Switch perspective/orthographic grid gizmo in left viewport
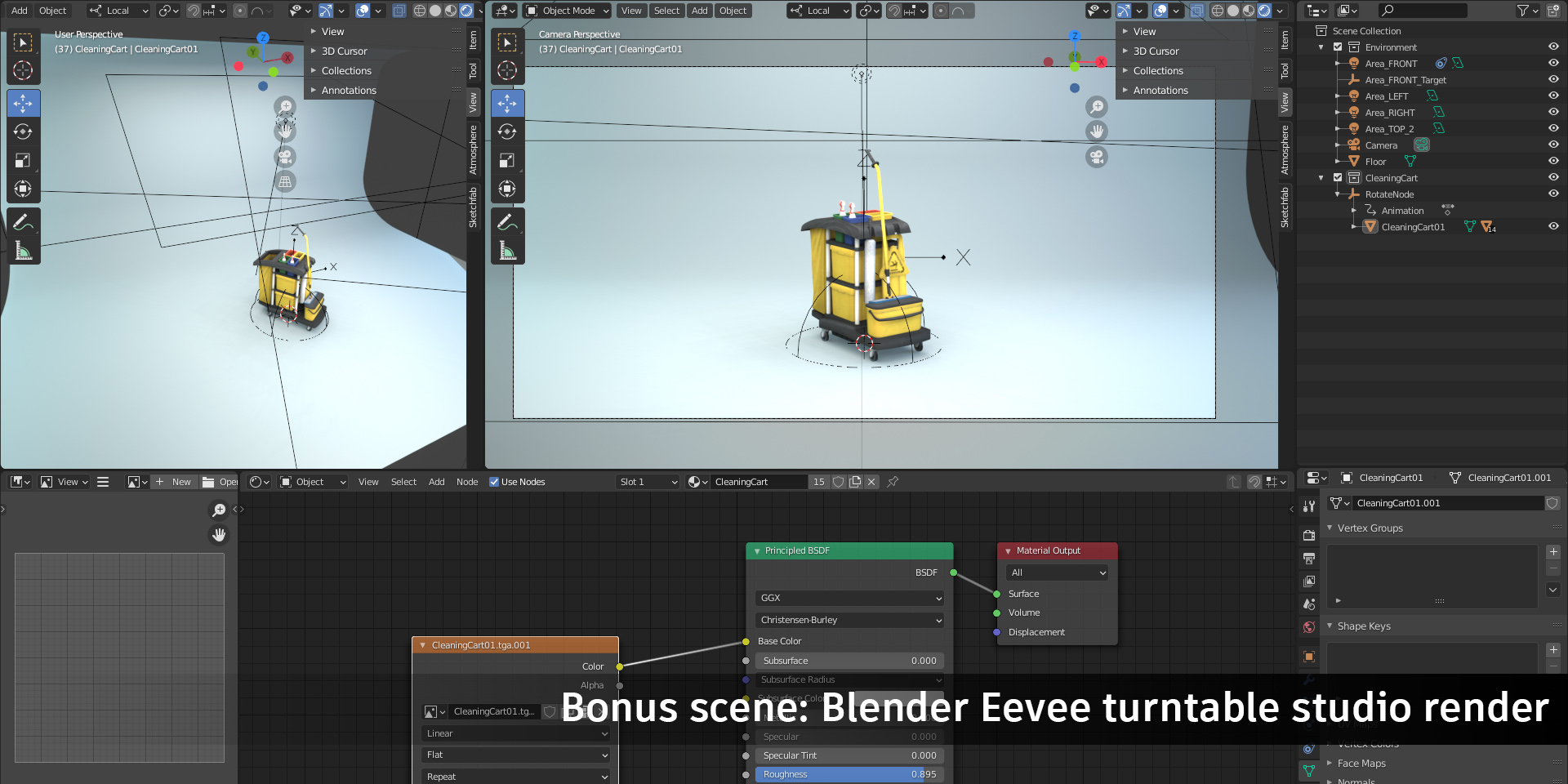Viewport: 1568px width, 784px height. tap(285, 181)
